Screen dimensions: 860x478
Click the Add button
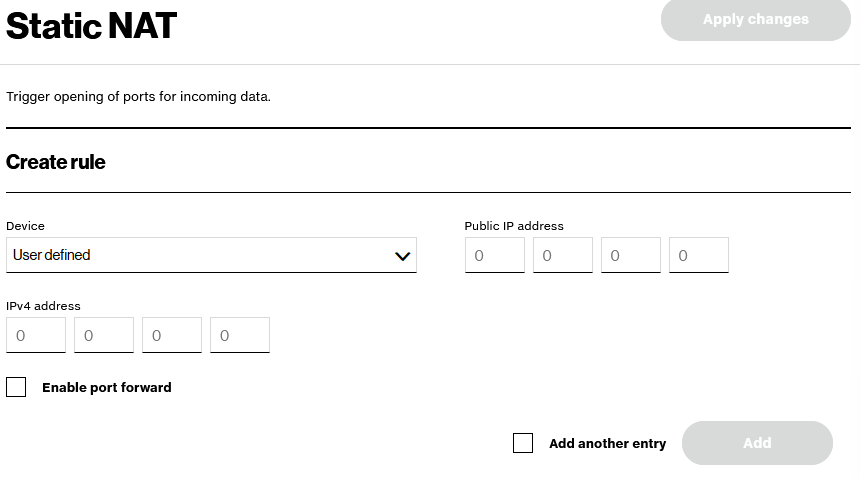click(x=757, y=443)
